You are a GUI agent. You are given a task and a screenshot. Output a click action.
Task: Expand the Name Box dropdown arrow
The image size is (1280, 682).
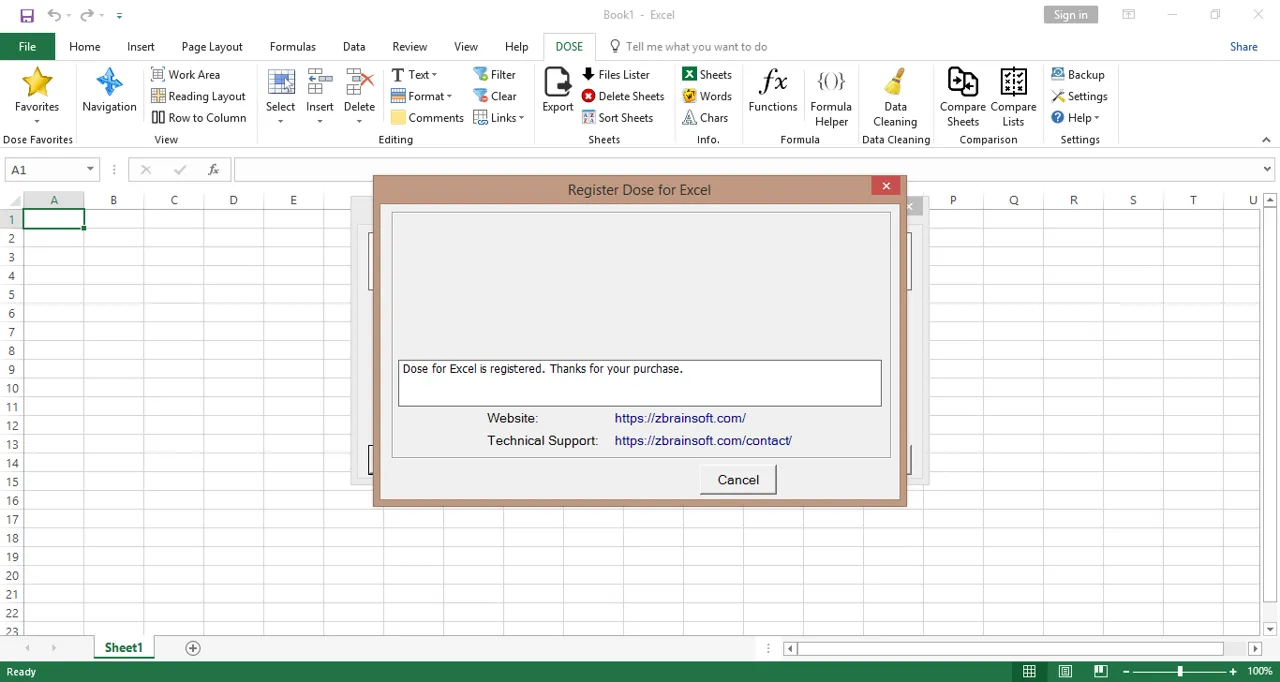[90, 170]
